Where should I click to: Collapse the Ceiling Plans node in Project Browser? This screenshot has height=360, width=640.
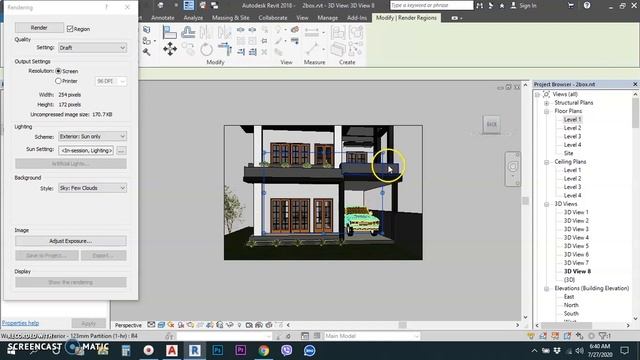547,162
